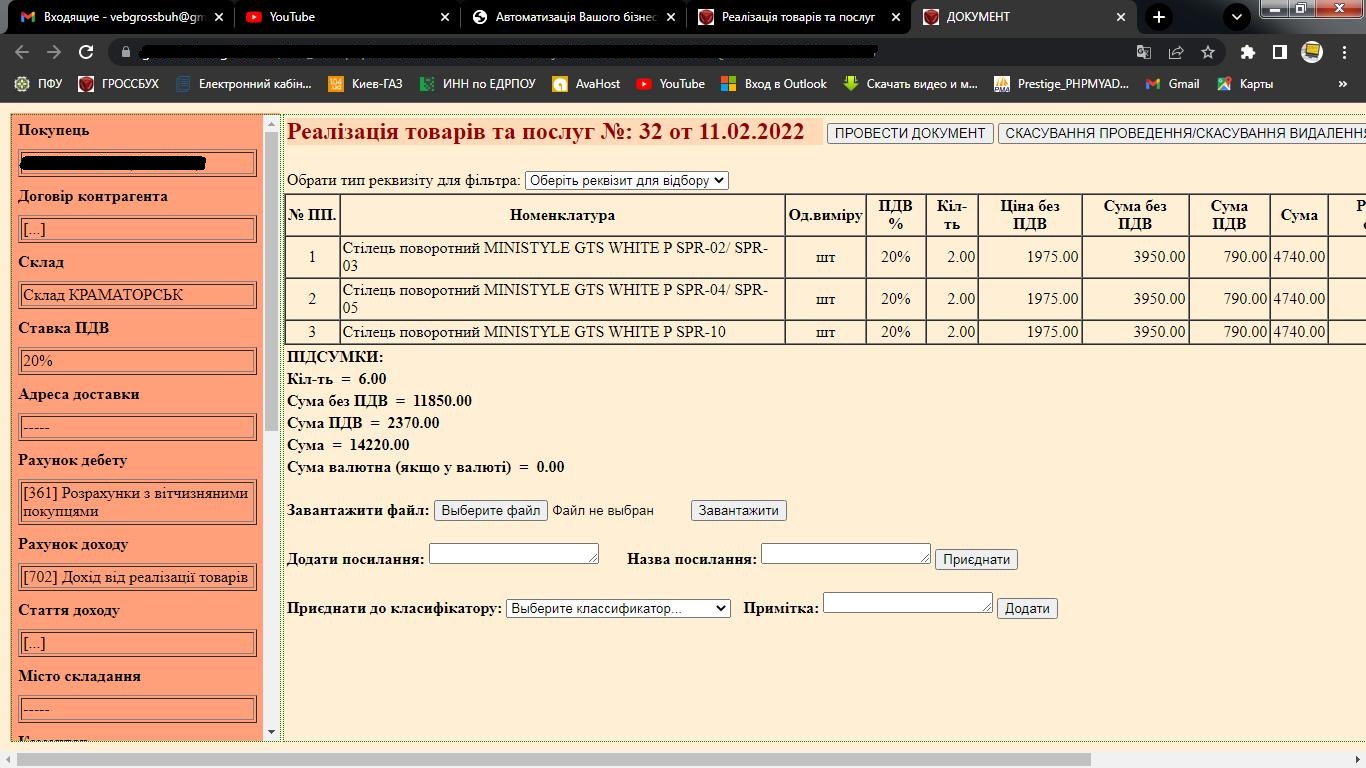Screen dimensions: 1366x768
Task: Click the share page icon in the address bar
Action: (1176, 52)
